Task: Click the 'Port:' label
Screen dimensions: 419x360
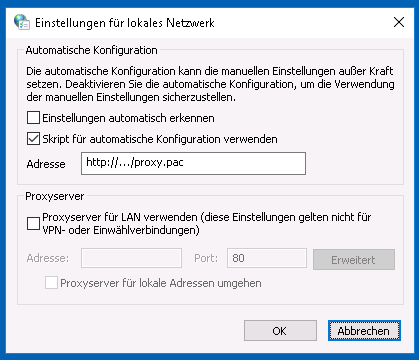Action: [206, 258]
